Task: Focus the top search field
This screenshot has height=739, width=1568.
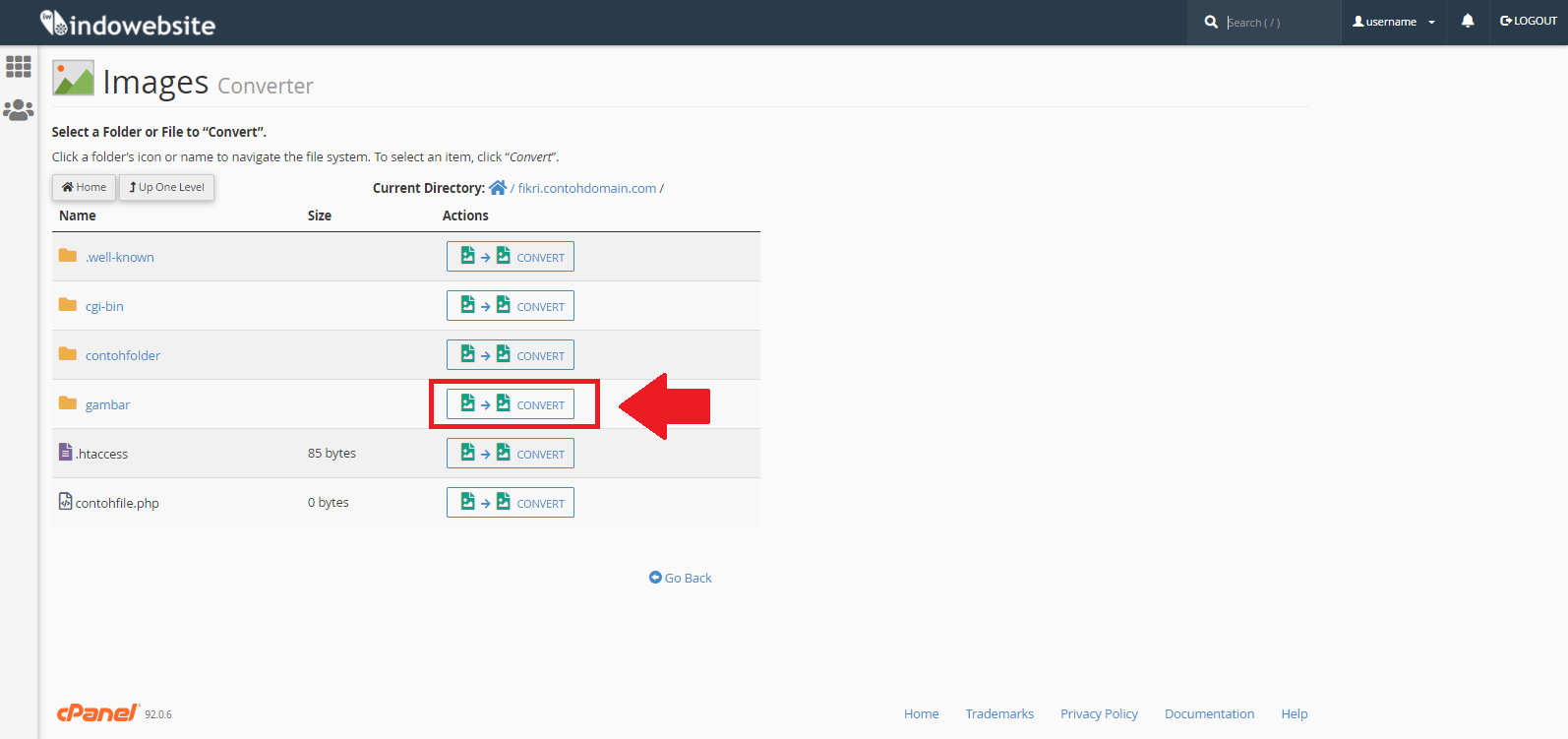Action: pyautogui.click(x=1277, y=23)
